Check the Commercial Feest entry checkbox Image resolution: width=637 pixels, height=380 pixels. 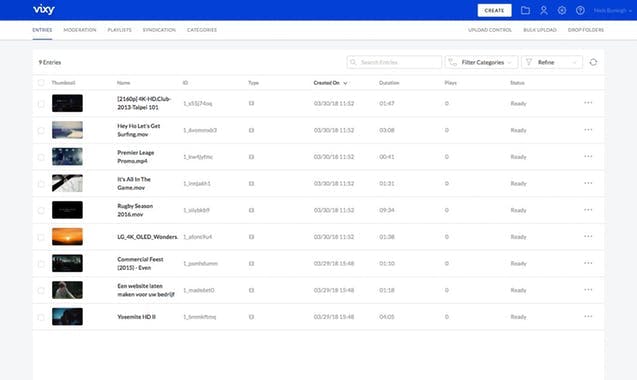41,264
